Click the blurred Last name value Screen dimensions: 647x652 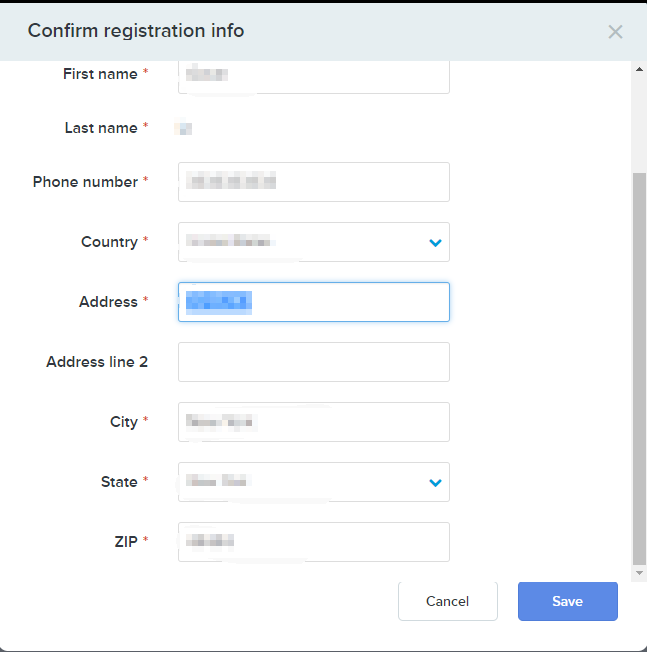pos(184,128)
